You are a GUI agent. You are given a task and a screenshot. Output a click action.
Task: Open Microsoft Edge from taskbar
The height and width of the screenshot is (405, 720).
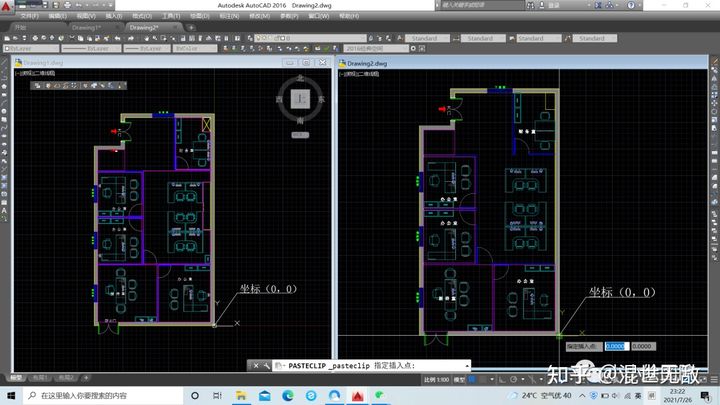click(288, 395)
